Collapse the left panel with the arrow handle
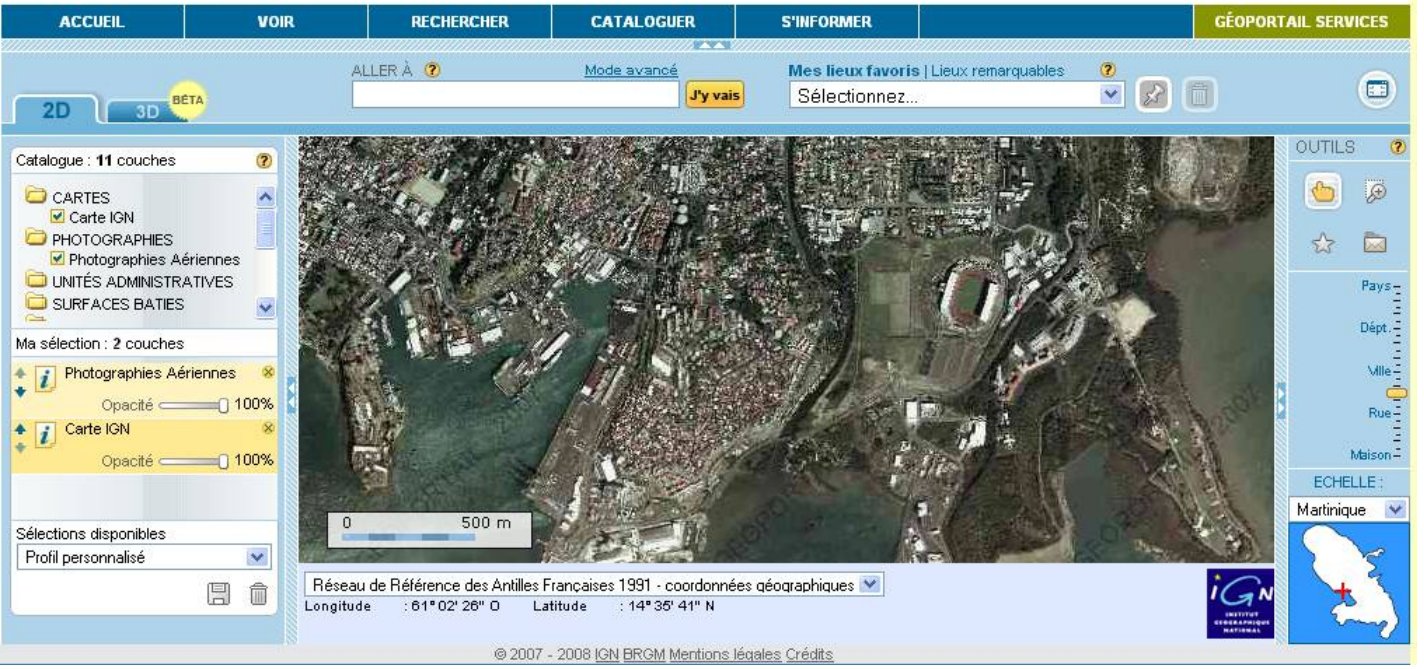This screenshot has height=669, width=1424. (x=291, y=395)
